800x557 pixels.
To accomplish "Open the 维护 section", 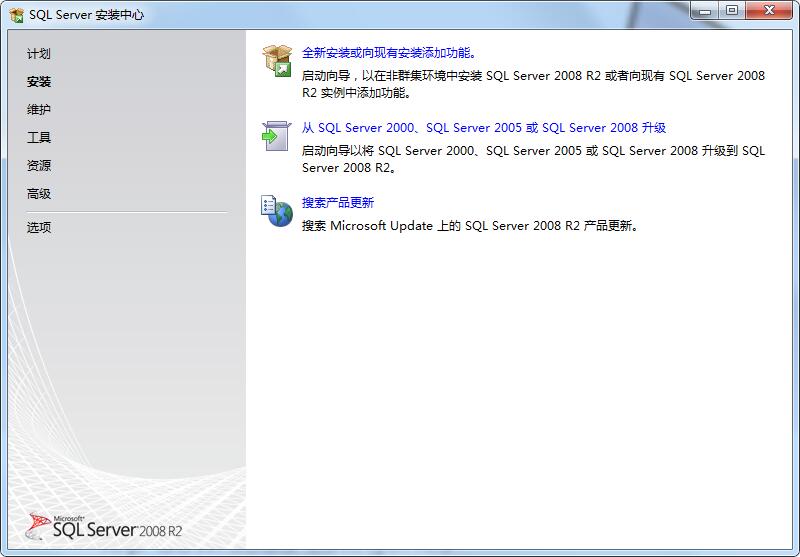I will [39, 110].
